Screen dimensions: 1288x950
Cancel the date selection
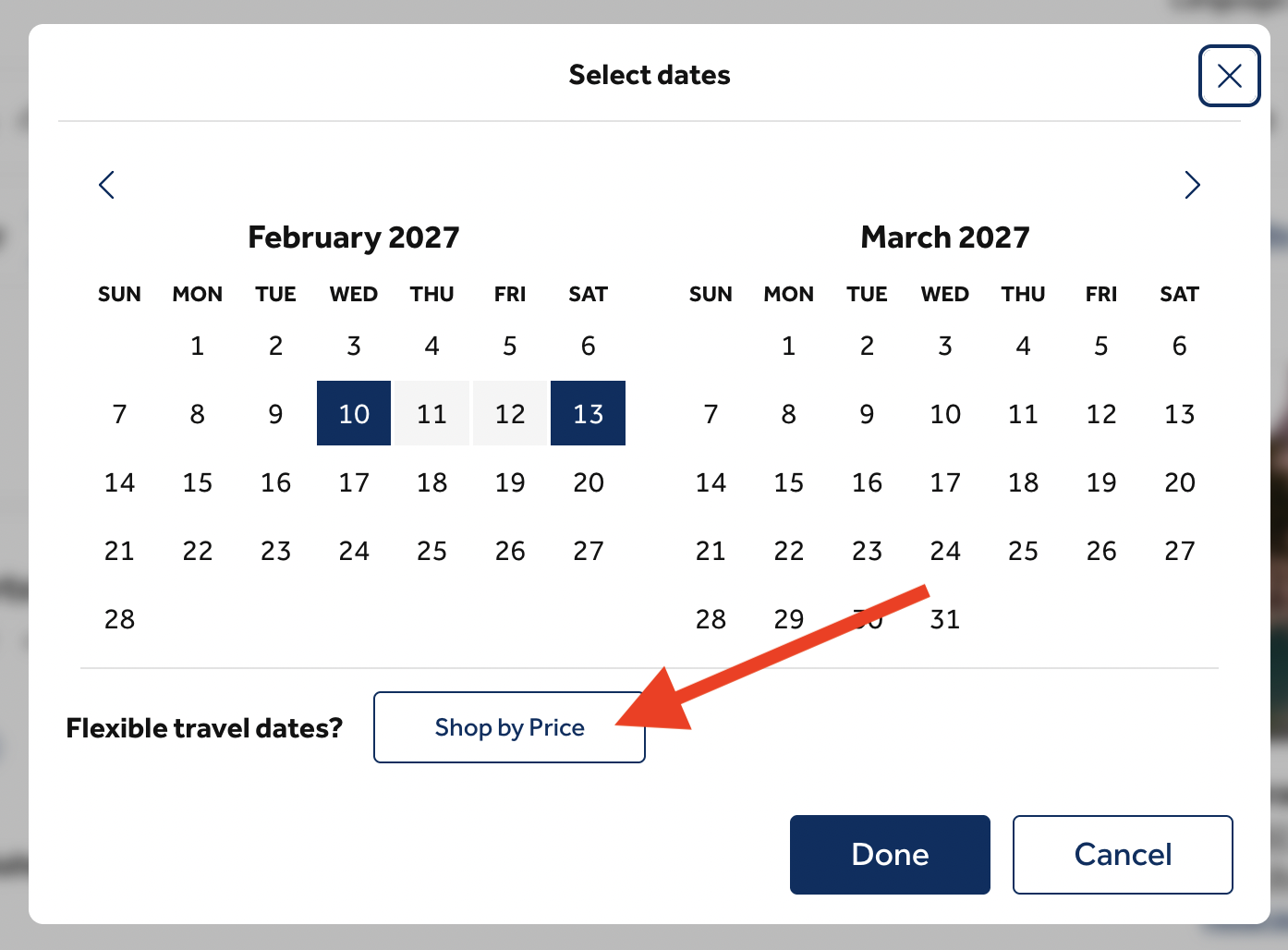(1123, 855)
